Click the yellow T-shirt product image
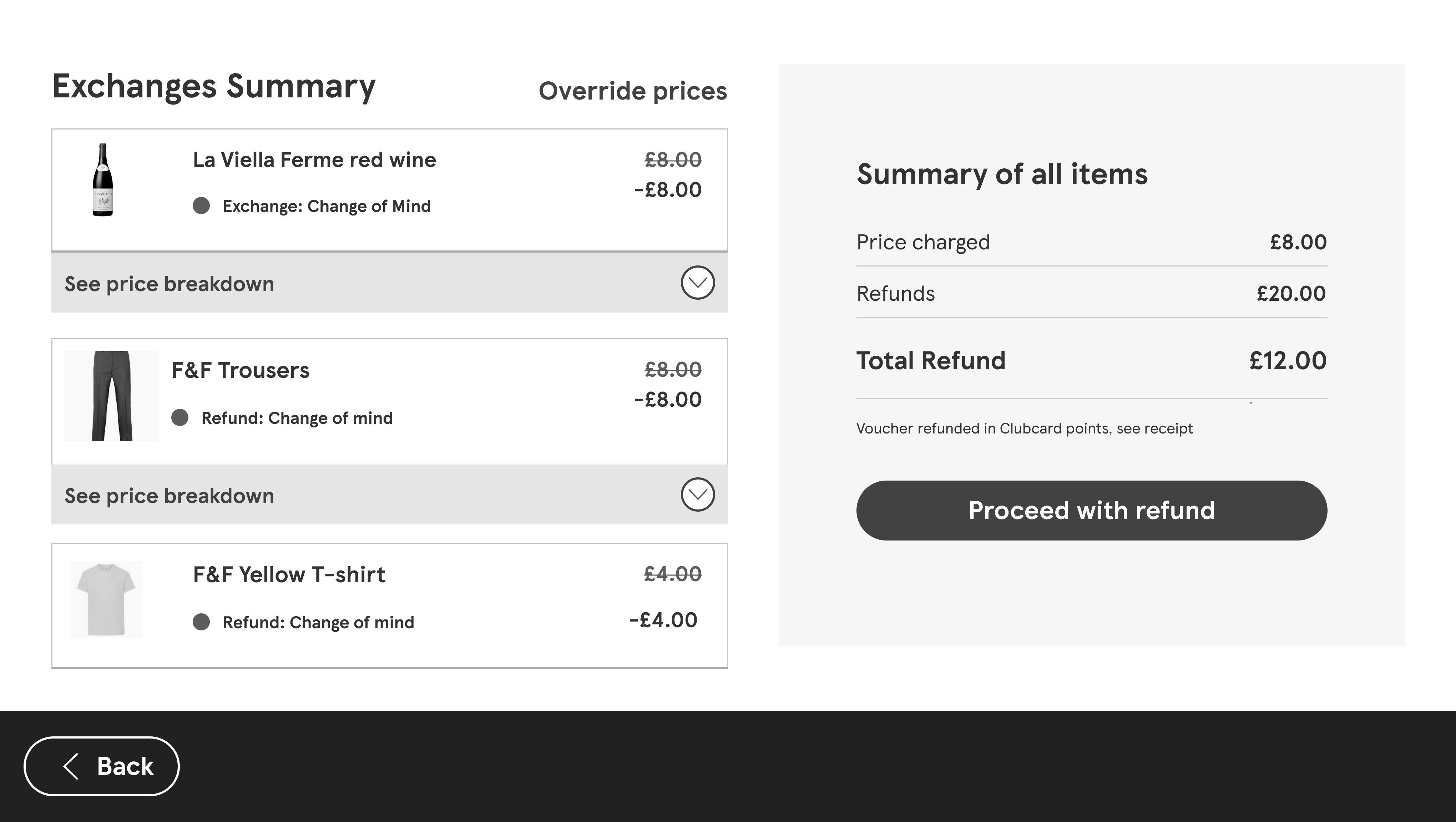The width and height of the screenshot is (1456, 822). click(x=107, y=598)
